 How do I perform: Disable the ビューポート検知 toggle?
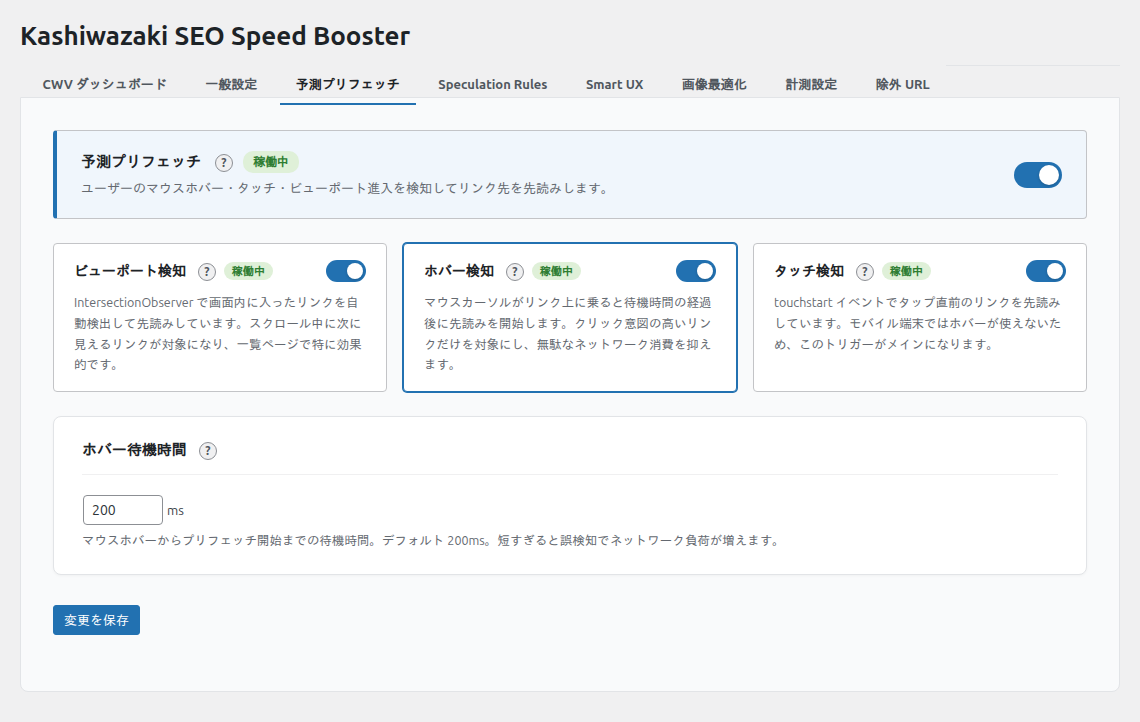346,271
